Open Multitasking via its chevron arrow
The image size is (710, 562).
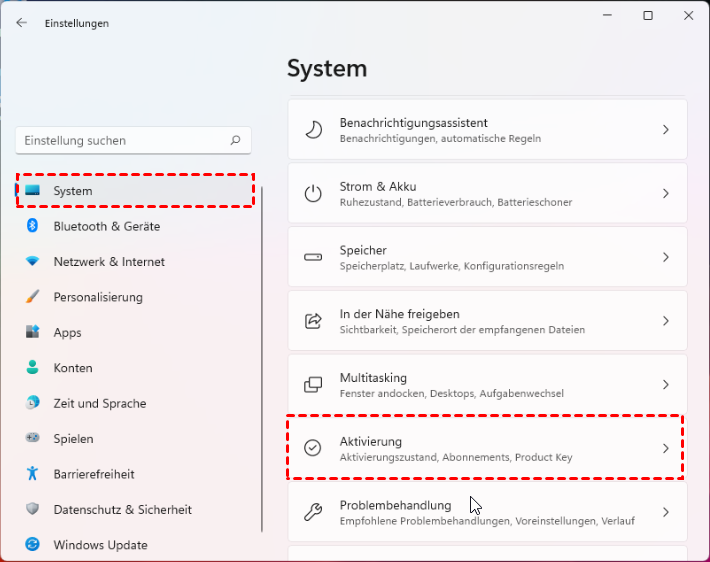[666, 385]
